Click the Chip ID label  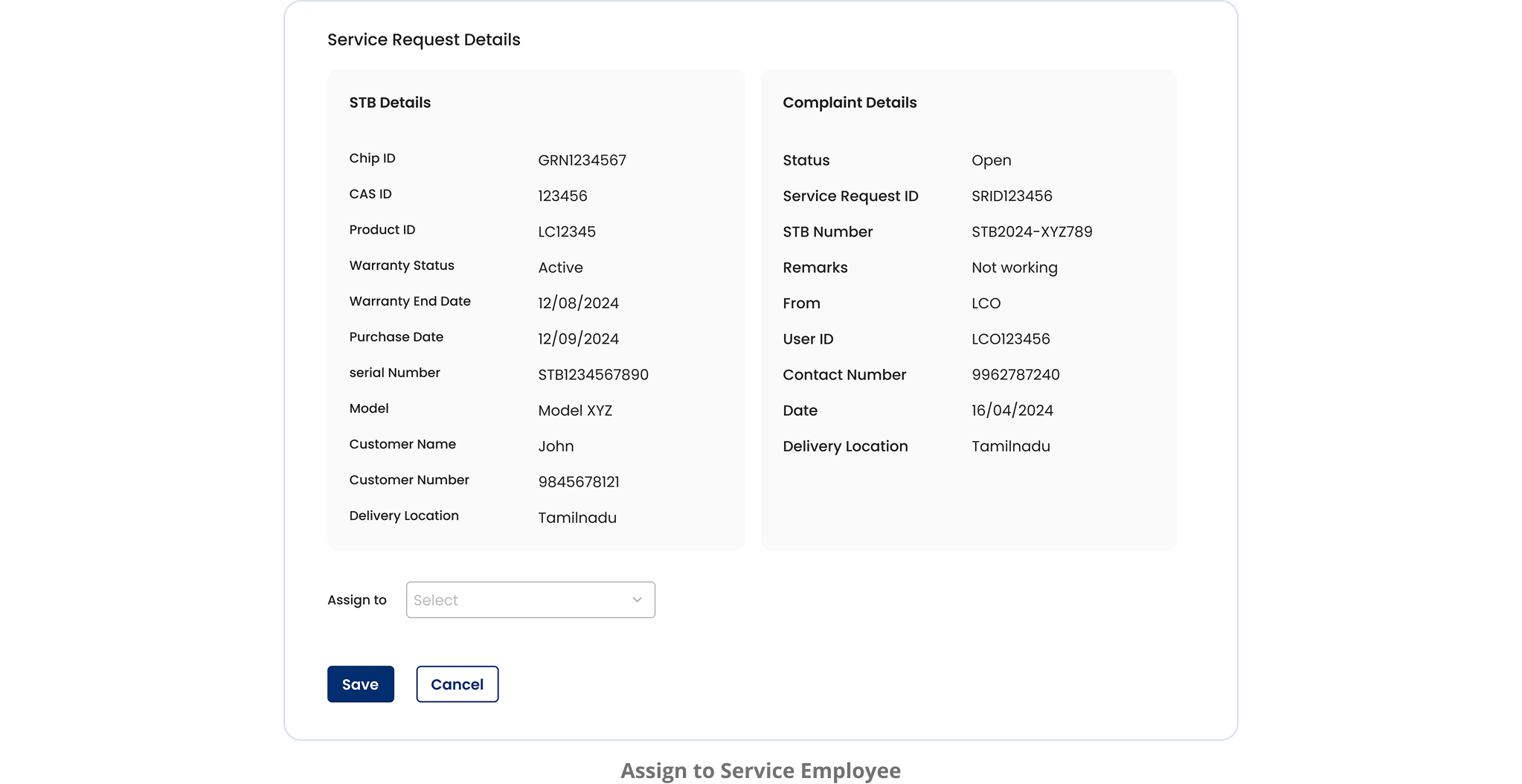pyautogui.click(x=373, y=158)
